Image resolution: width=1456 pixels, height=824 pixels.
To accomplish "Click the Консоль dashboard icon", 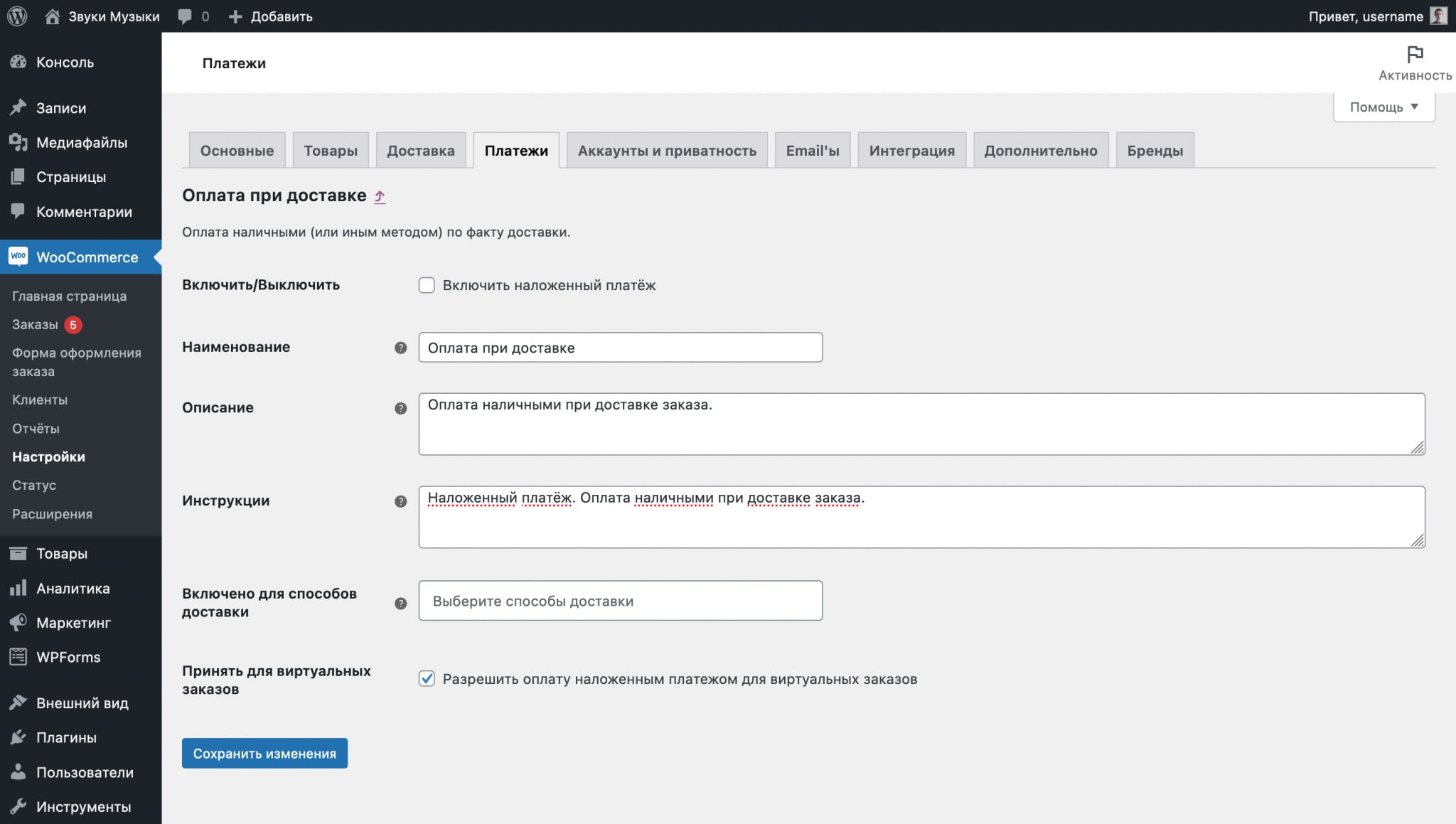I will 18,62.
